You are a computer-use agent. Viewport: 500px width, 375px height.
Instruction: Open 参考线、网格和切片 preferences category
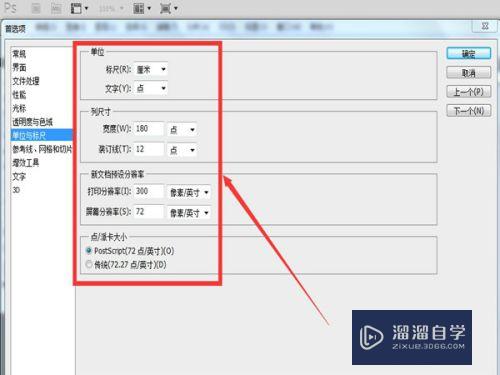click(41, 149)
